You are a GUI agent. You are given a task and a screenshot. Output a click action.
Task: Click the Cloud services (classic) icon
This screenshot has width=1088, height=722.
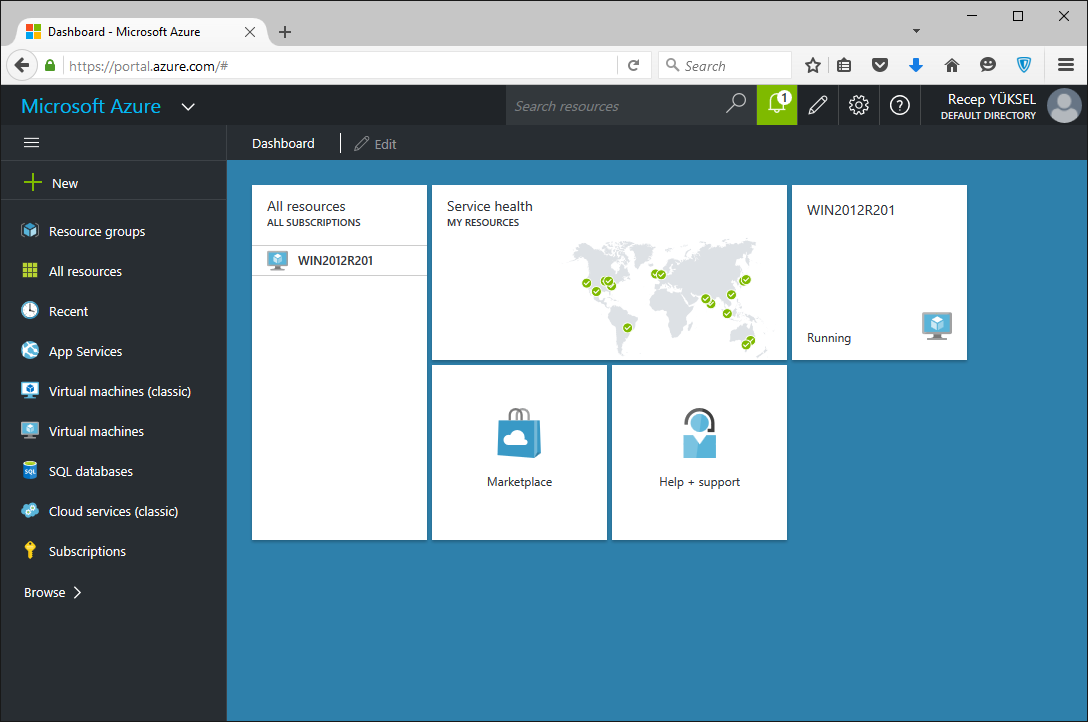click(30, 510)
